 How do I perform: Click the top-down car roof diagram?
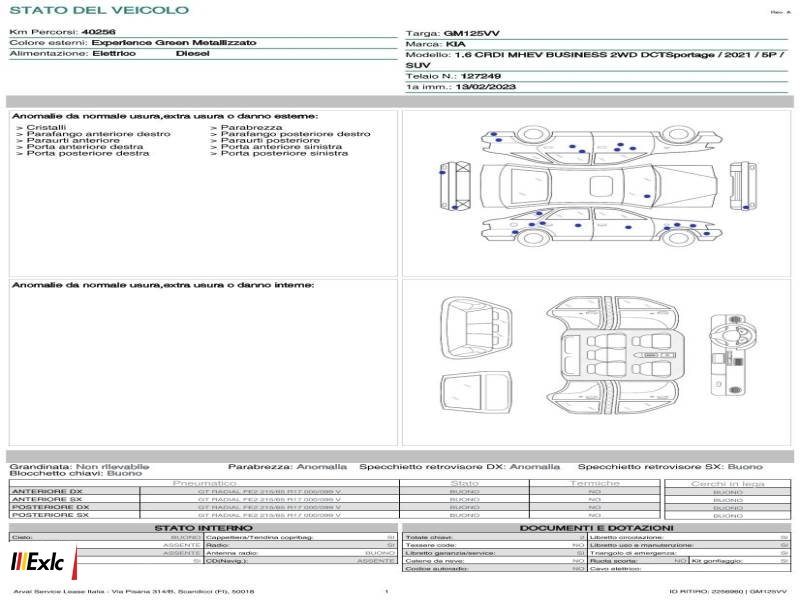[598, 186]
